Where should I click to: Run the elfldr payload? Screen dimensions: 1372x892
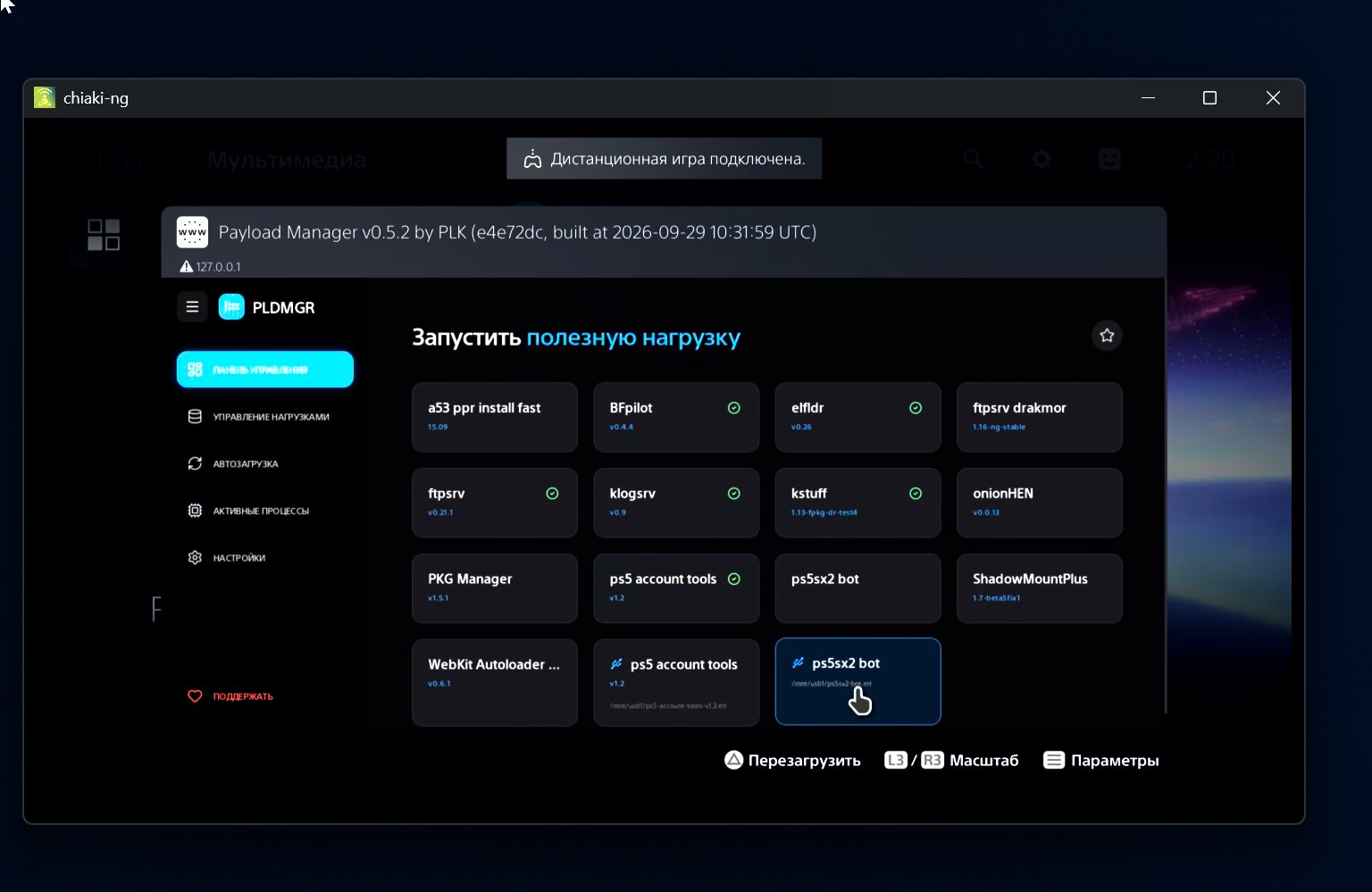tap(857, 417)
